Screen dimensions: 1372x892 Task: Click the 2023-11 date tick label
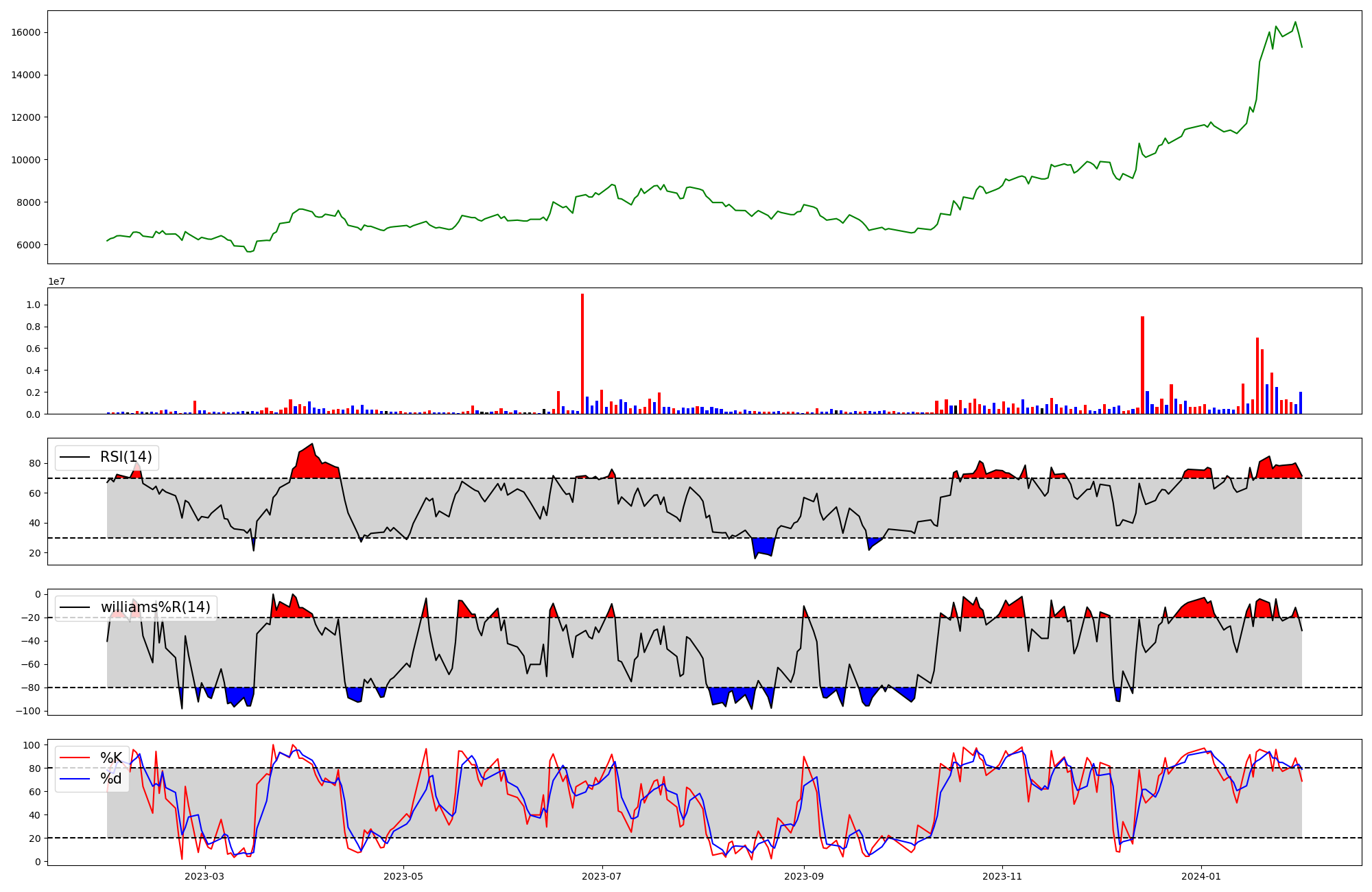point(1003,876)
